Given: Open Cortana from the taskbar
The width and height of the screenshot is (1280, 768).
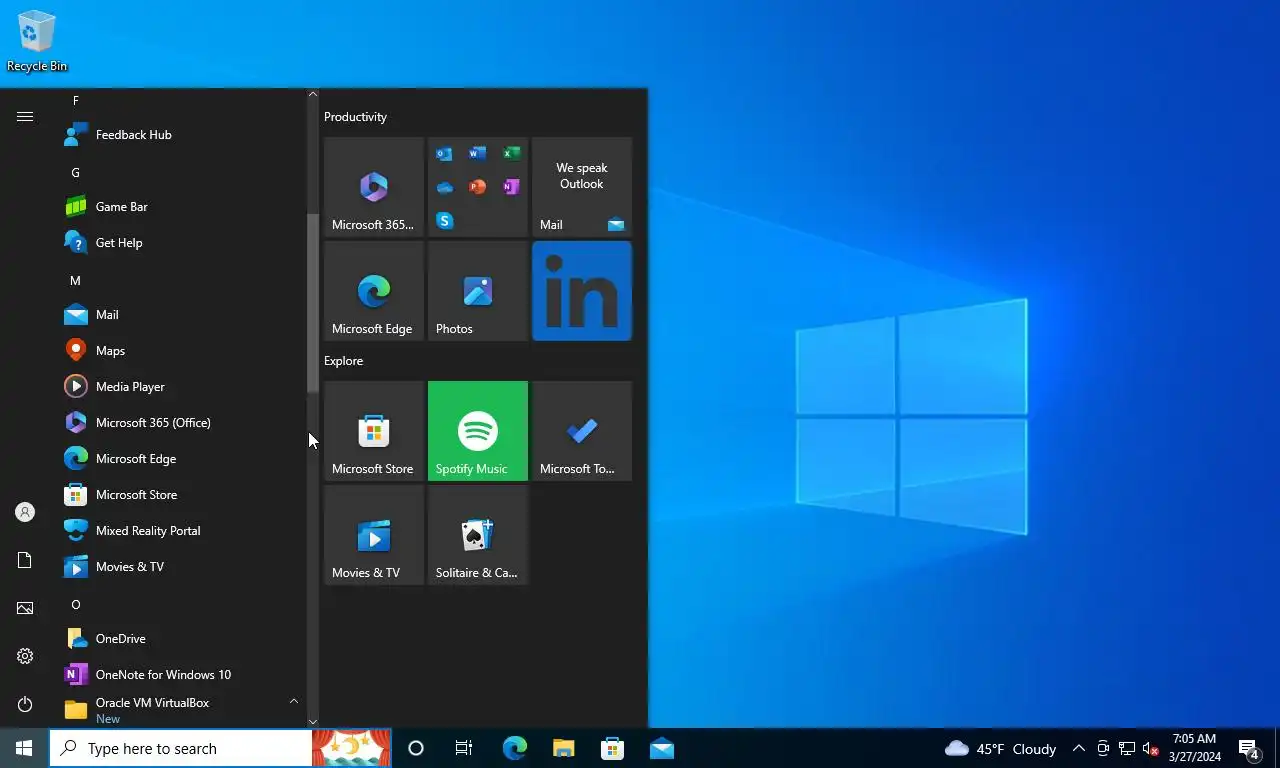Looking at the screenshot, I should [x=416, y=748].
